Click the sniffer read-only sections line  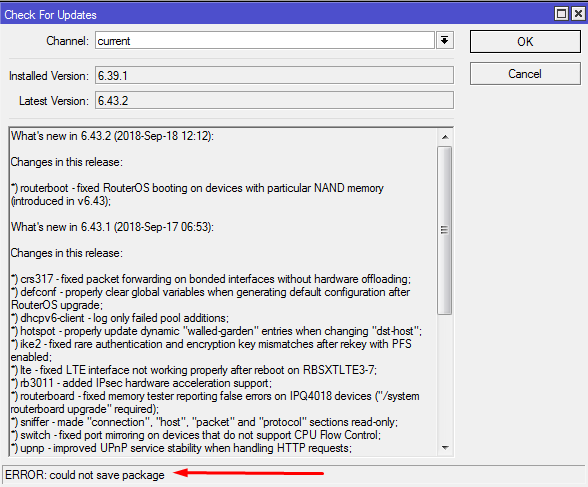(204, 422)
